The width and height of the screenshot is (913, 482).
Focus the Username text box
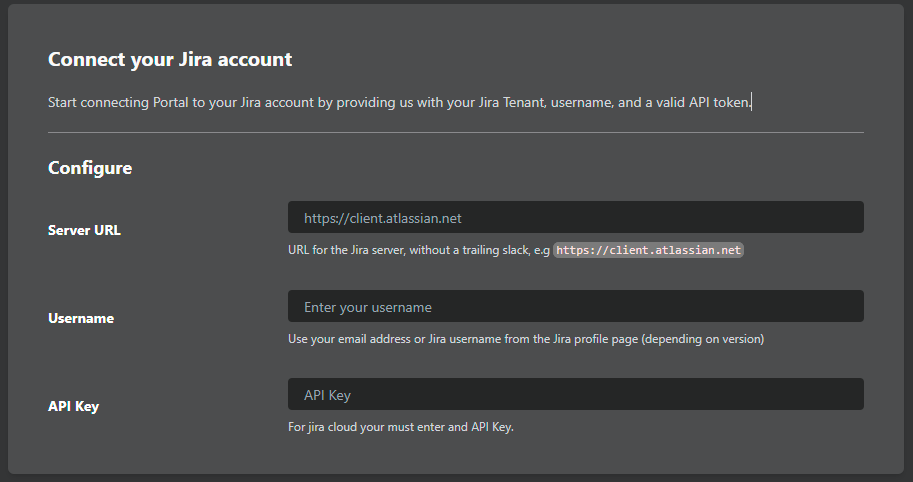point(575,307)
